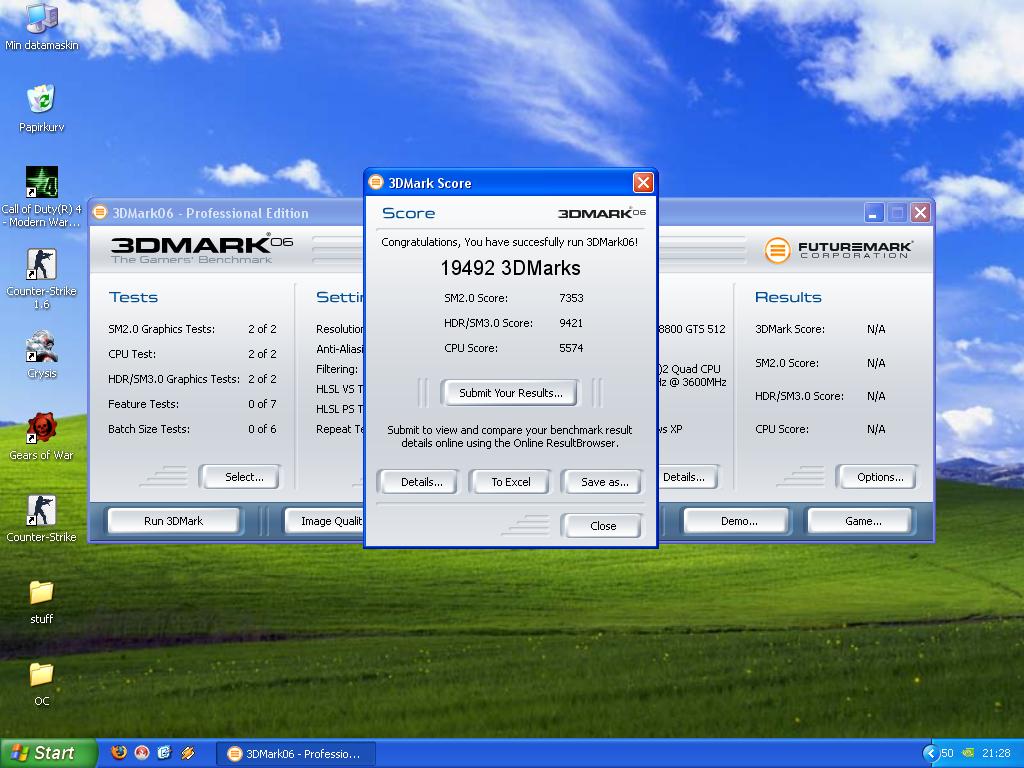1024x768 pixels.
Task: Click Save as in Score dialog
Action: (604, 482)
